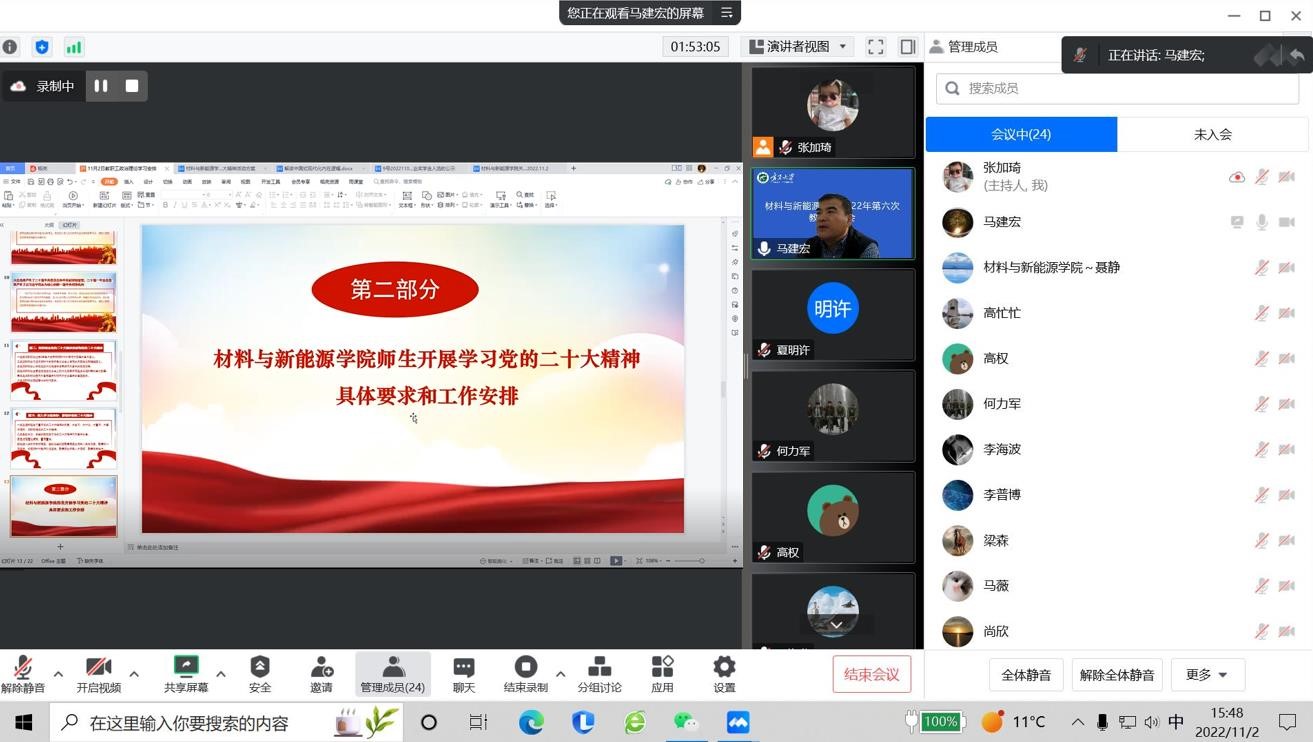Click the Mute All (全体静音) button
The image size is (1313, 742).
coord(1026,675)
